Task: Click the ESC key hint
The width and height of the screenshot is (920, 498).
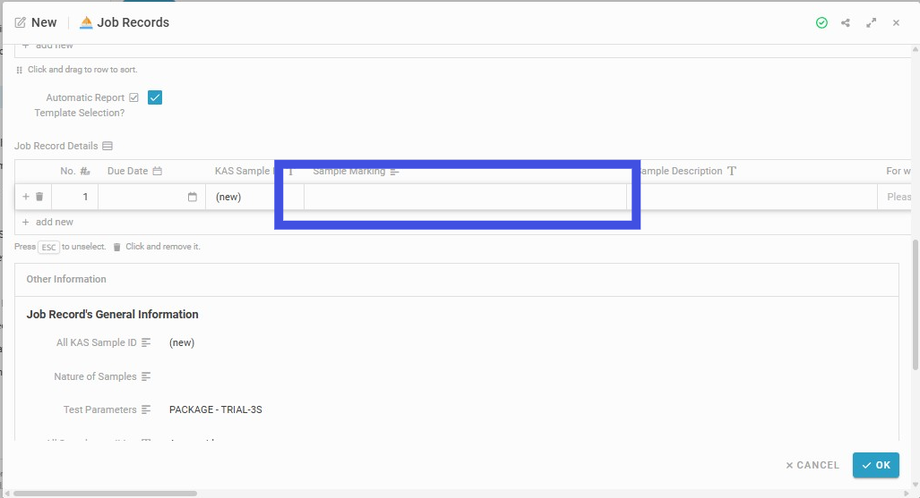Action: 49,247
